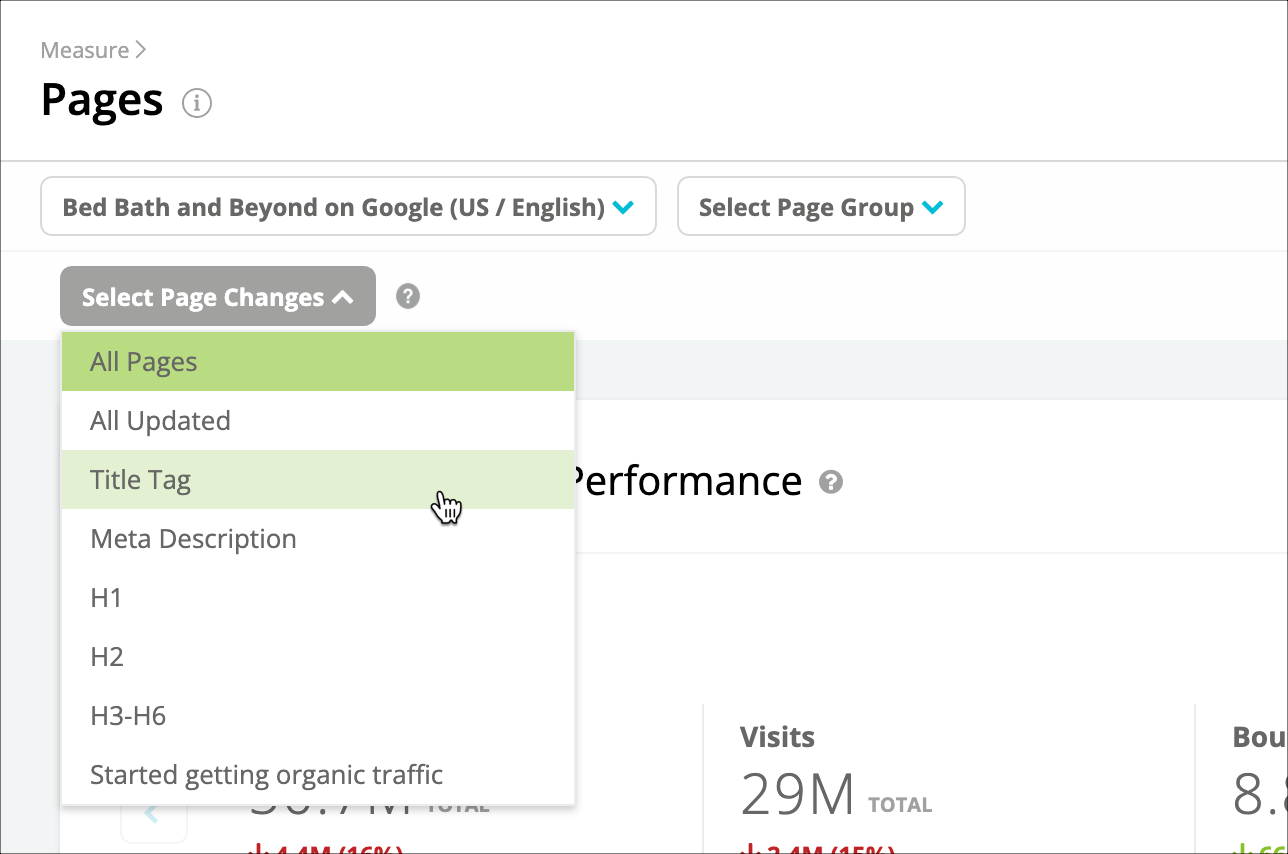Select the H3-H6 option
The image size is (1288, 854).
(x=318, y=716)
